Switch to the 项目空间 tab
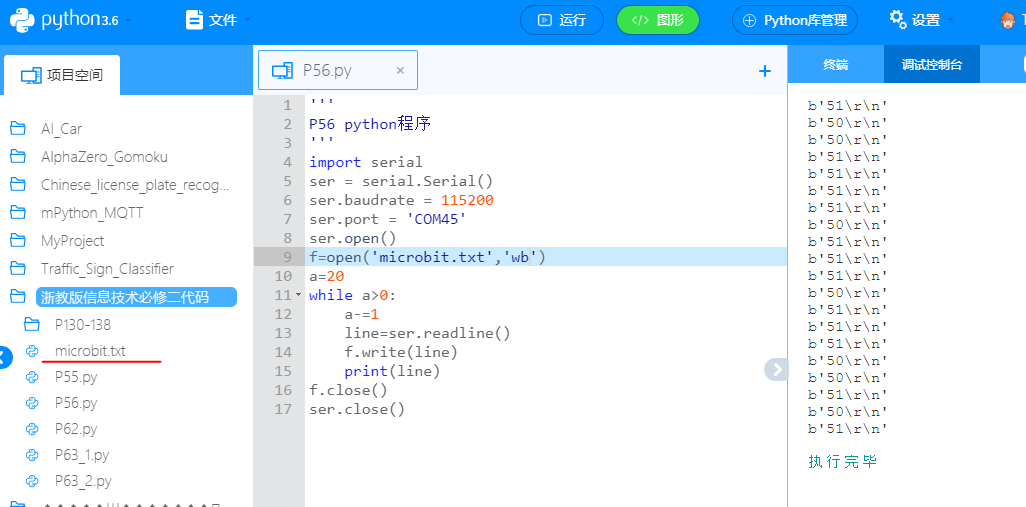Image resolution: width=1026 pixels, height=507 pixels. [x=61, y=75]
